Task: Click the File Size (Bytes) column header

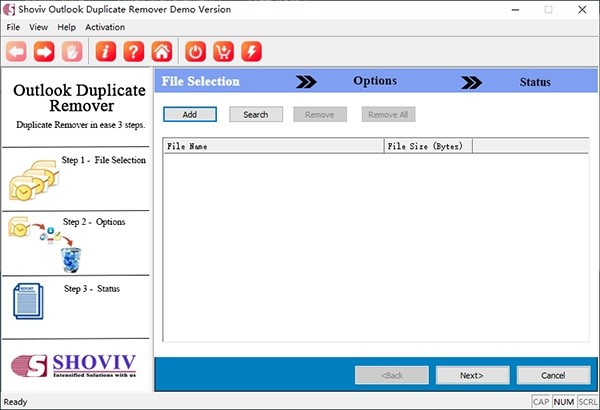Action: click(x=427, y=146)
